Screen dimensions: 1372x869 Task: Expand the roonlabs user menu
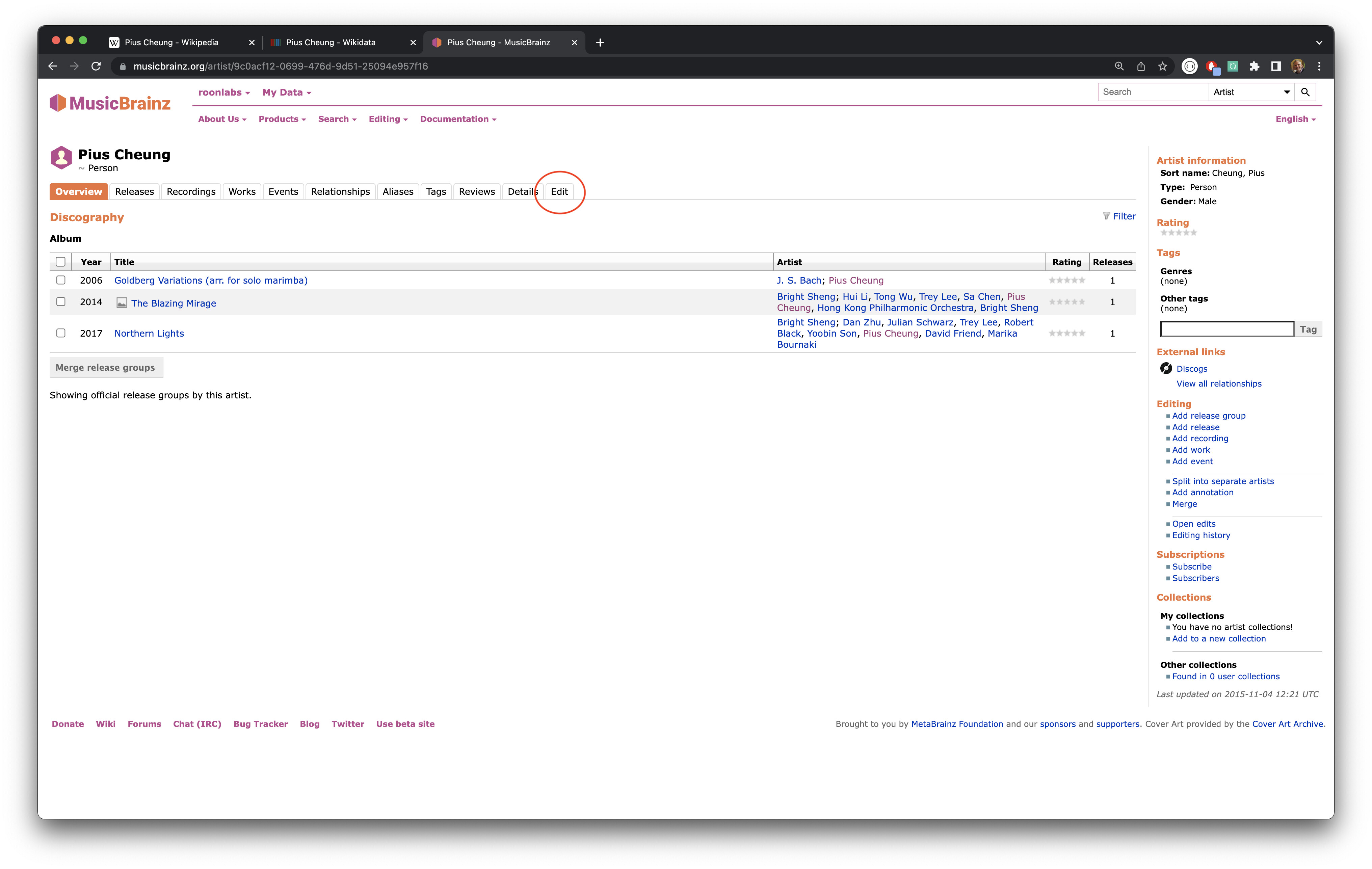pyautogui.click(x=224, y=92)
